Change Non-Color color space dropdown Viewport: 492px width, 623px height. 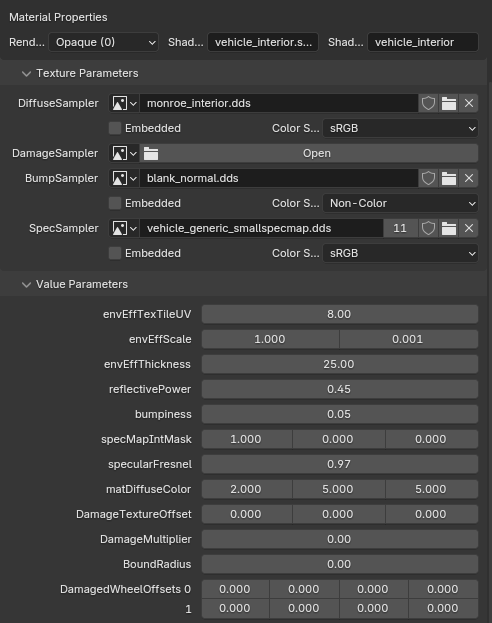400,203
